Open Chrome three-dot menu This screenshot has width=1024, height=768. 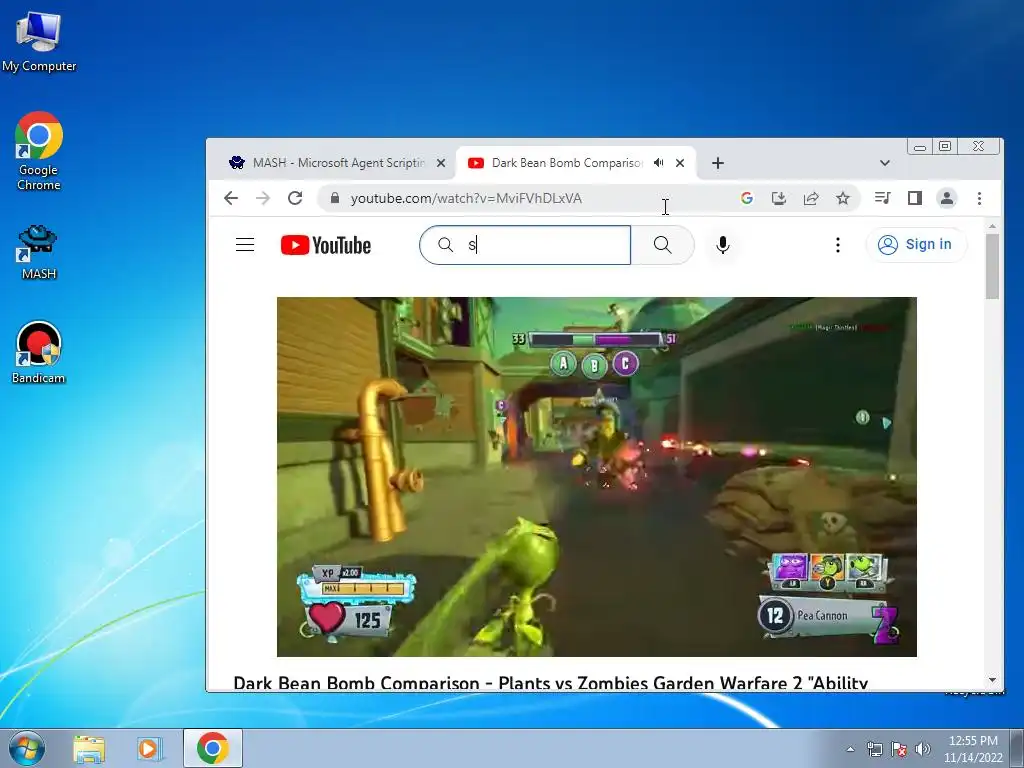click(x=979, y=198)
